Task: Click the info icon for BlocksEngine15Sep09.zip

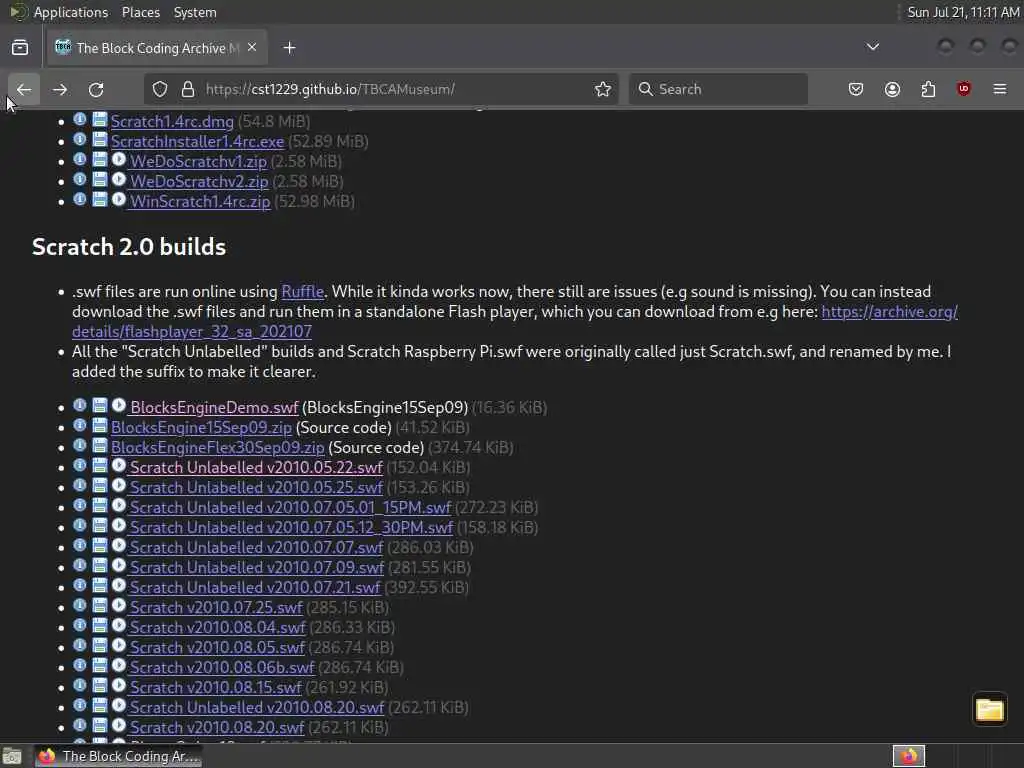Action: pyautogui.click(x=80, y=426)
